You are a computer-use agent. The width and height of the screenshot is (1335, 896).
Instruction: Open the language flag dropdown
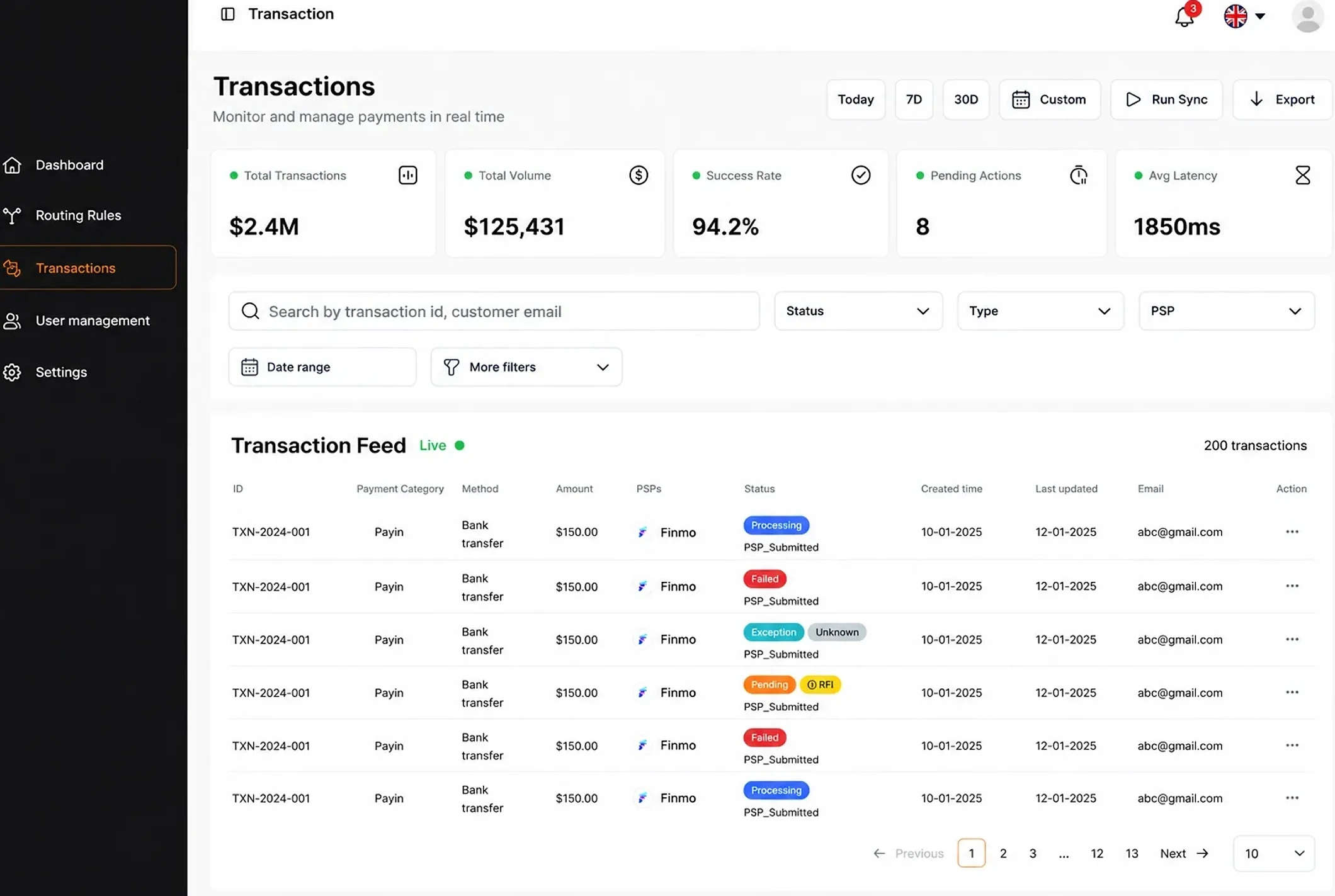1244,16
